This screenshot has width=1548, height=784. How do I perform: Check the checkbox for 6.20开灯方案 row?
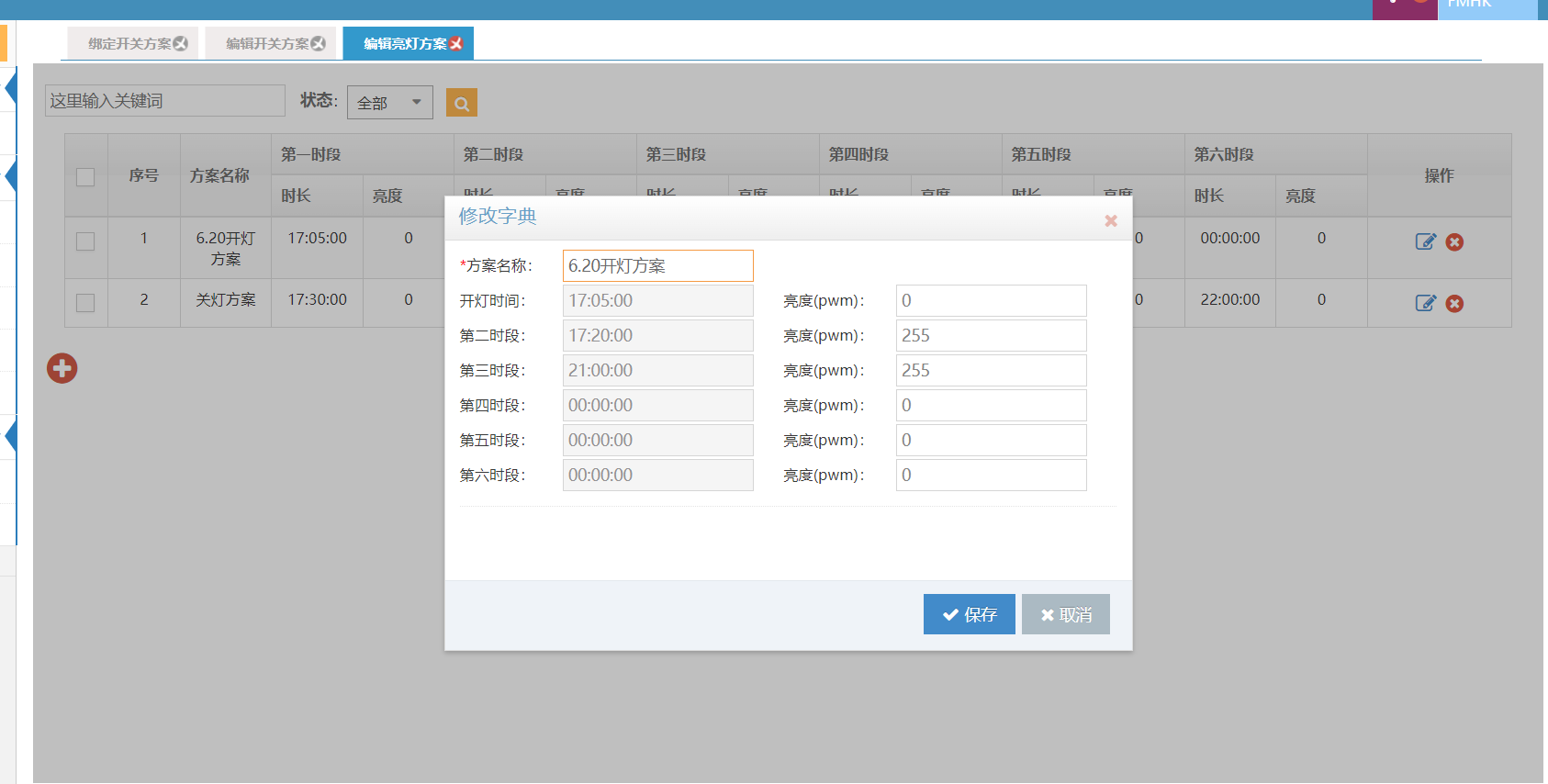tap(85, 241)
